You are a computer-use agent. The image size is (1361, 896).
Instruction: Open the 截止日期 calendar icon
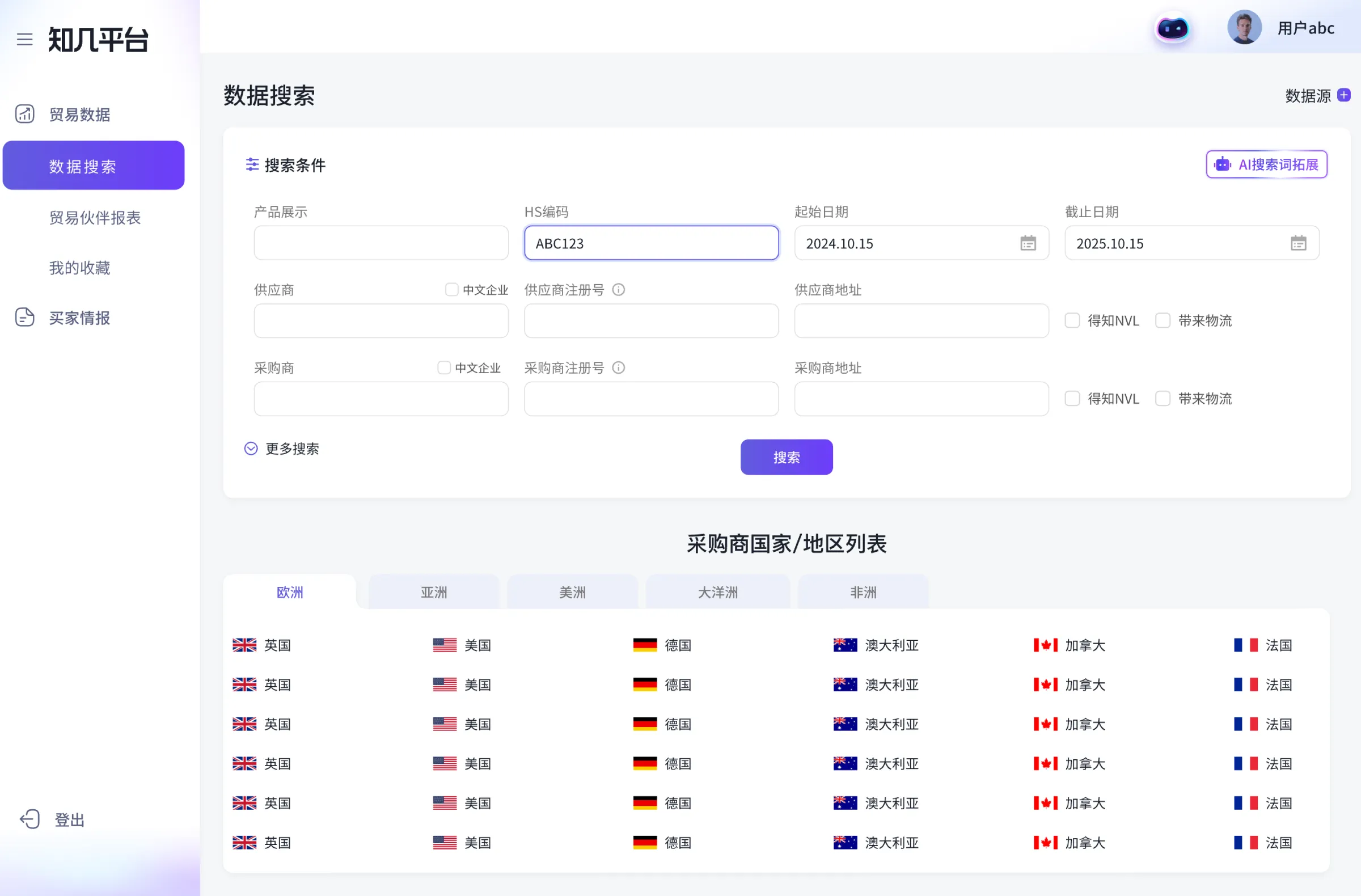tap(1298, 244)
